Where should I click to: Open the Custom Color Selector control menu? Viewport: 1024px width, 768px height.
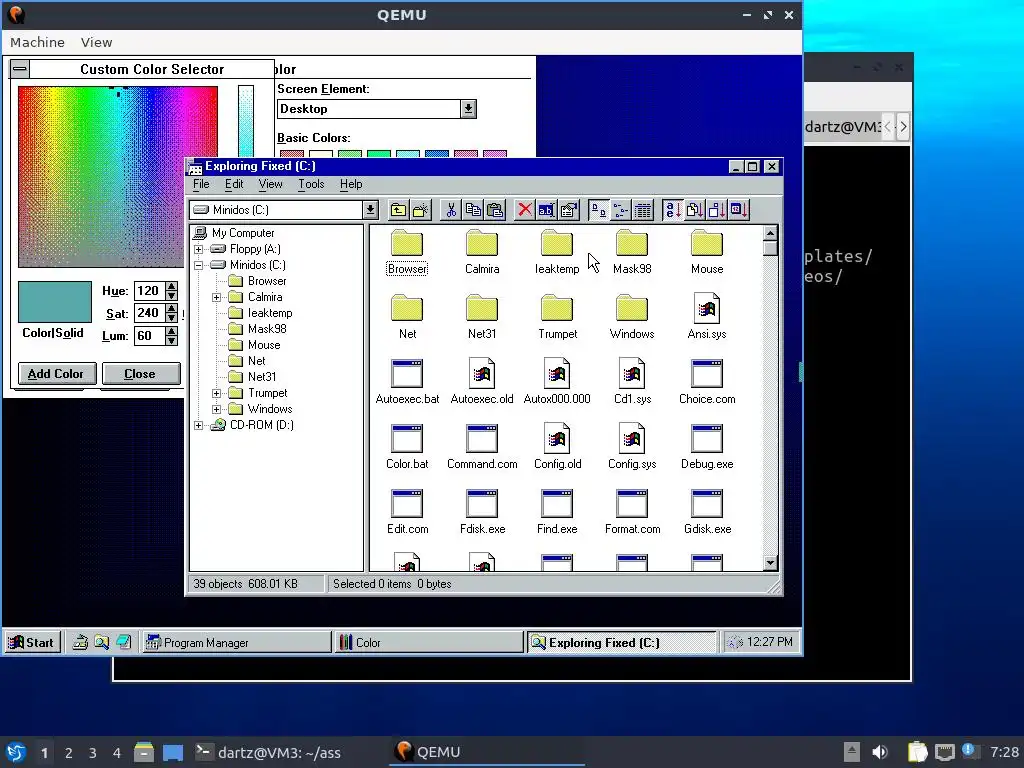pos(20,69)
